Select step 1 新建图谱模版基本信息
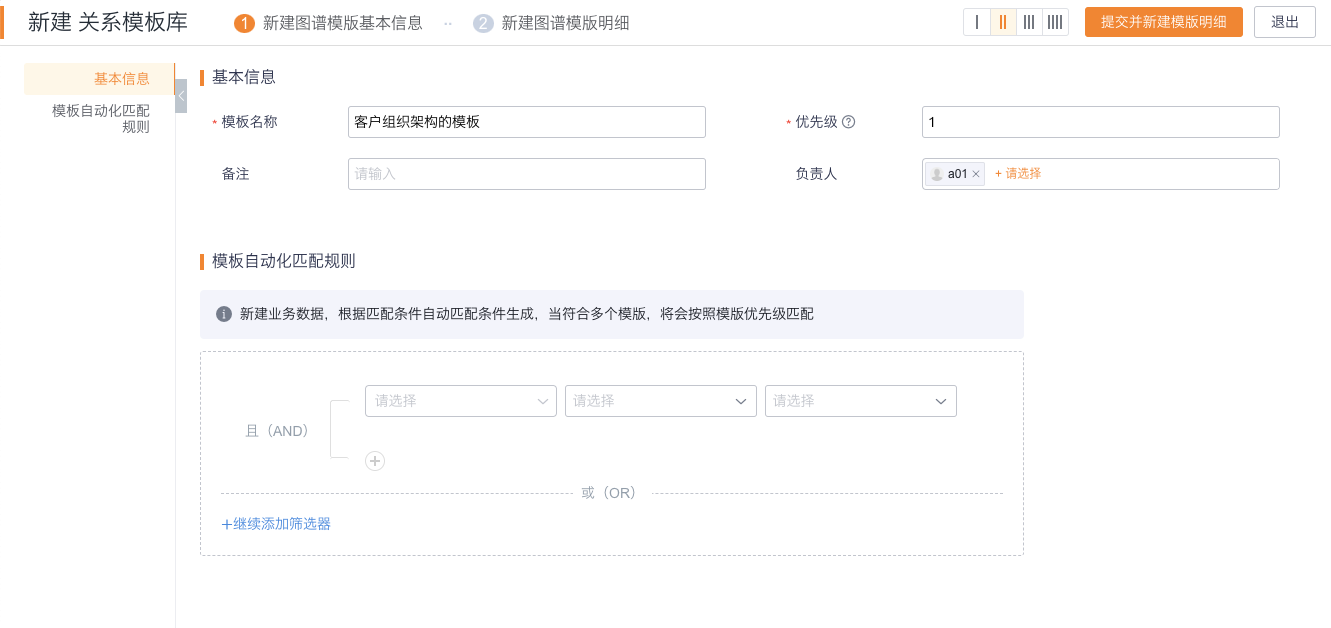The height and width of the screenshot is (628, 1331). coord(328,23)
